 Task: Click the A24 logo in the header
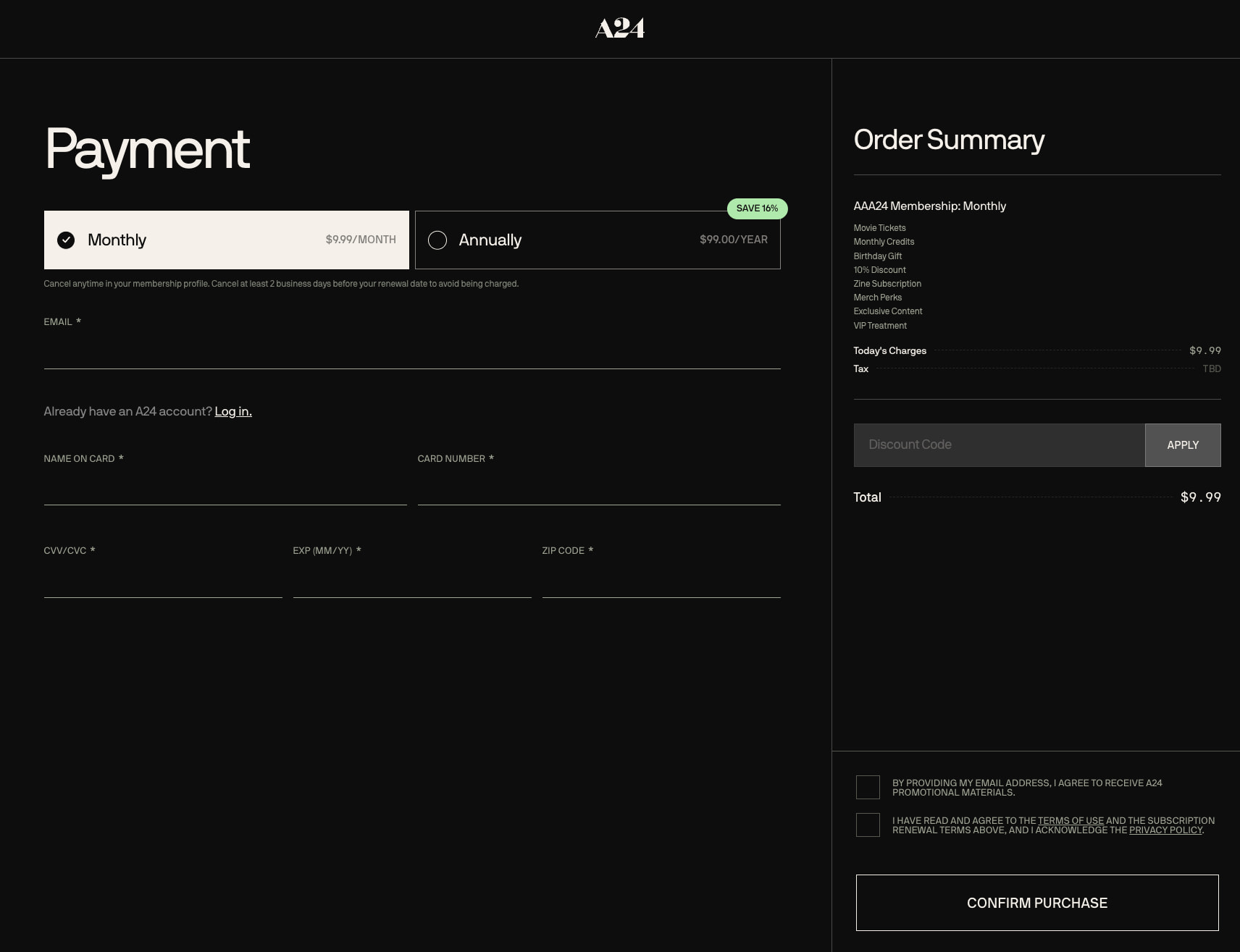point(620,28)
